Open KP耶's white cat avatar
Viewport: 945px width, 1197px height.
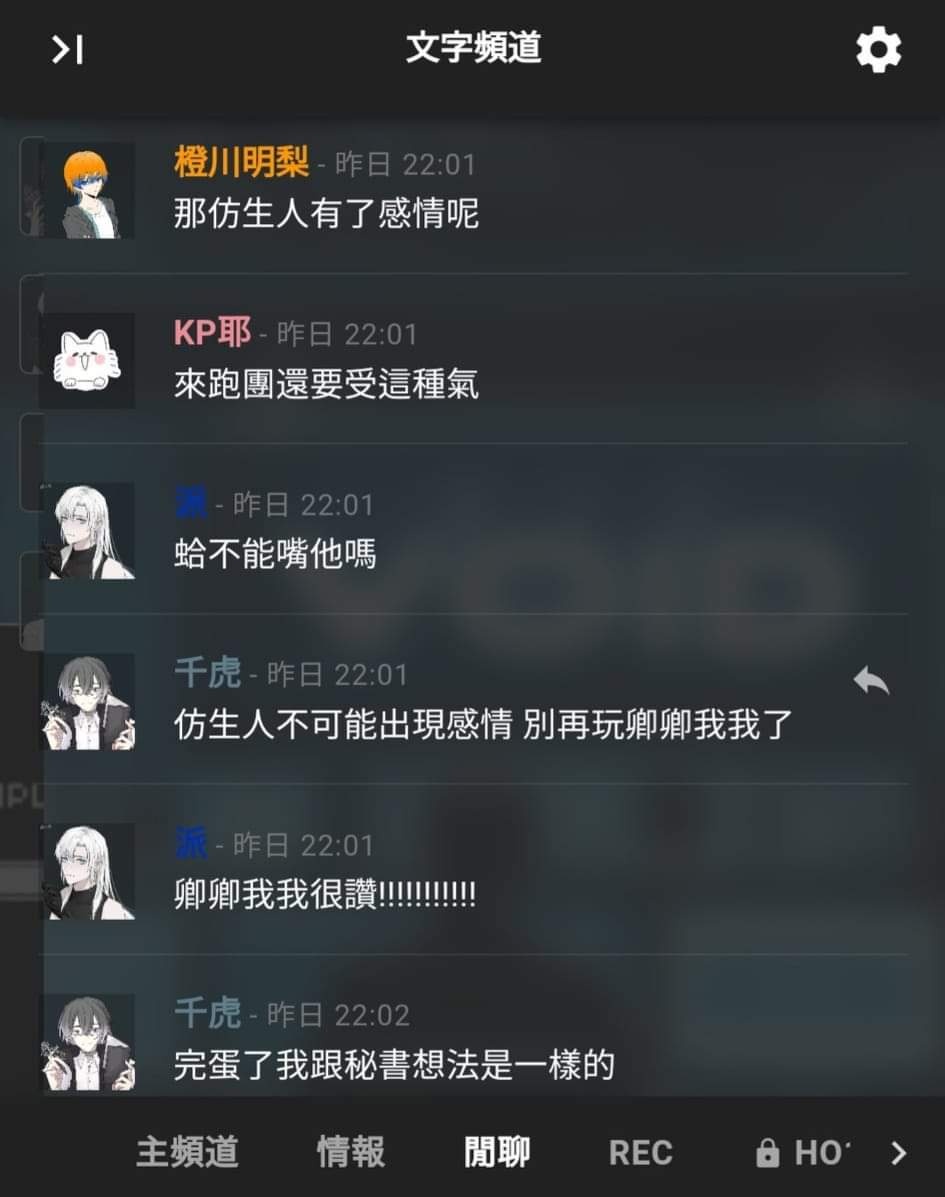(88, 360)
